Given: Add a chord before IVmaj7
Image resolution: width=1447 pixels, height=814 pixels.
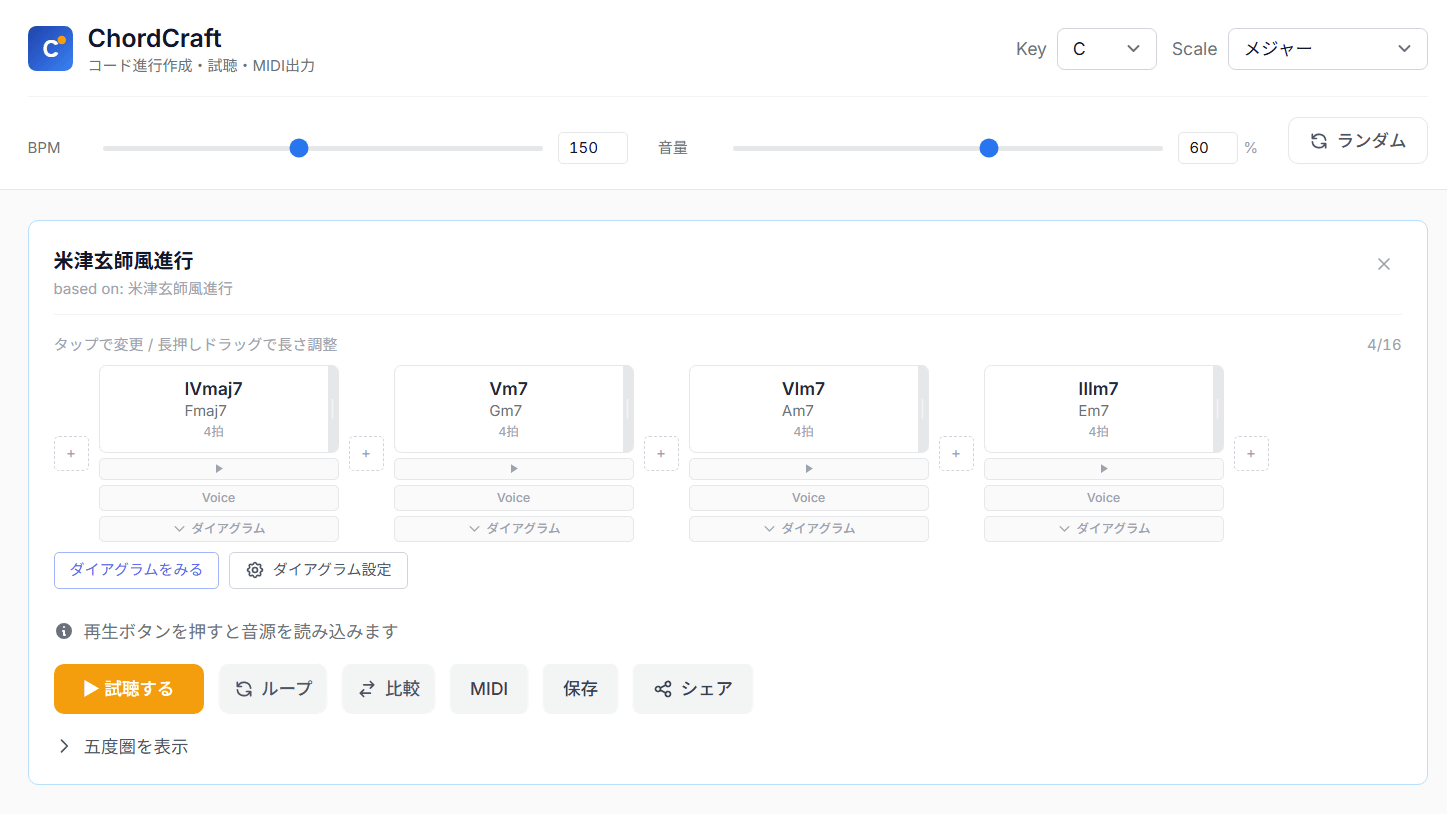Looking at the screenshot, I should tap(71, 453).
